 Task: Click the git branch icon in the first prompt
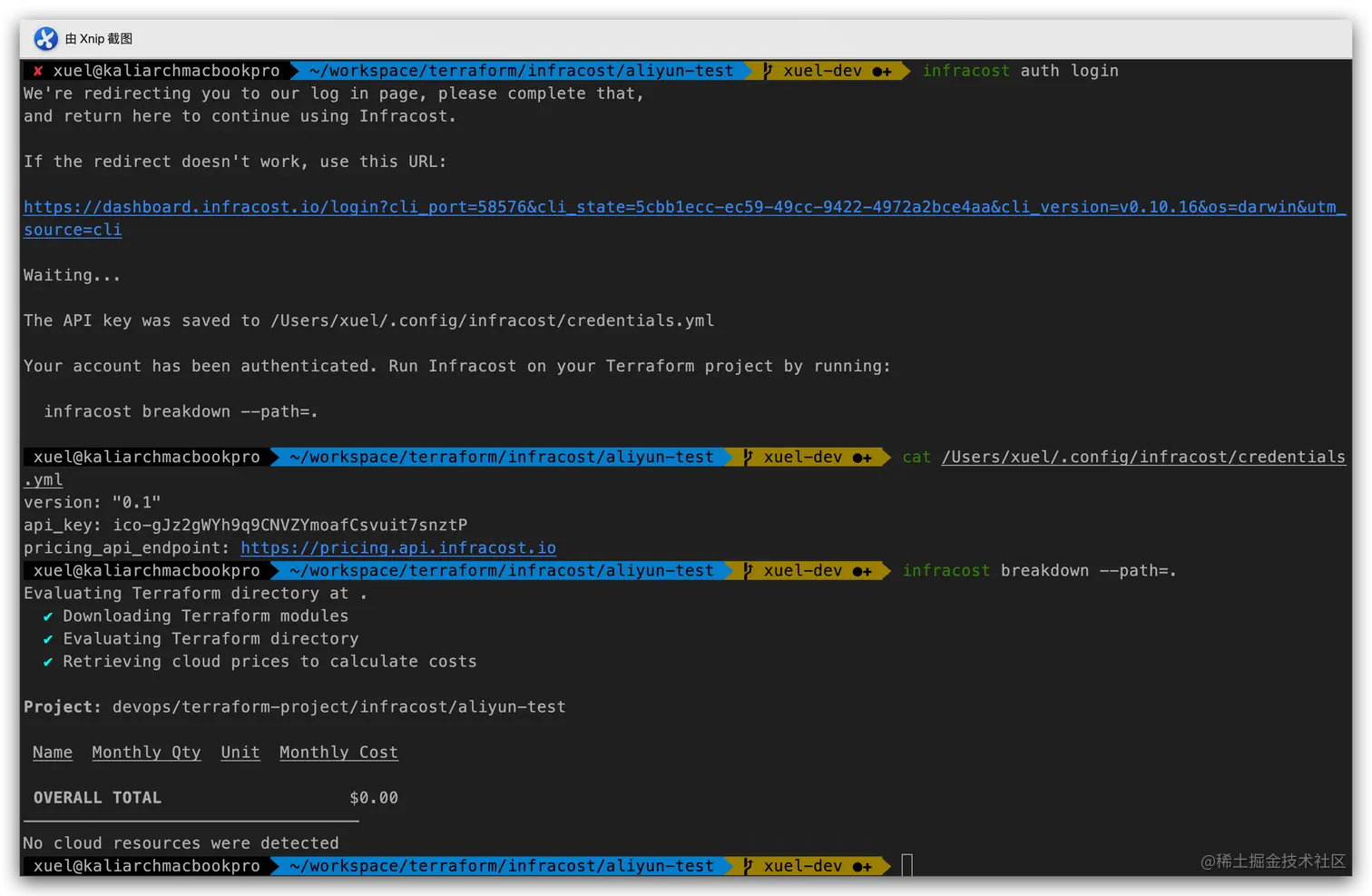pyautogui.click(x=768, y=71)
